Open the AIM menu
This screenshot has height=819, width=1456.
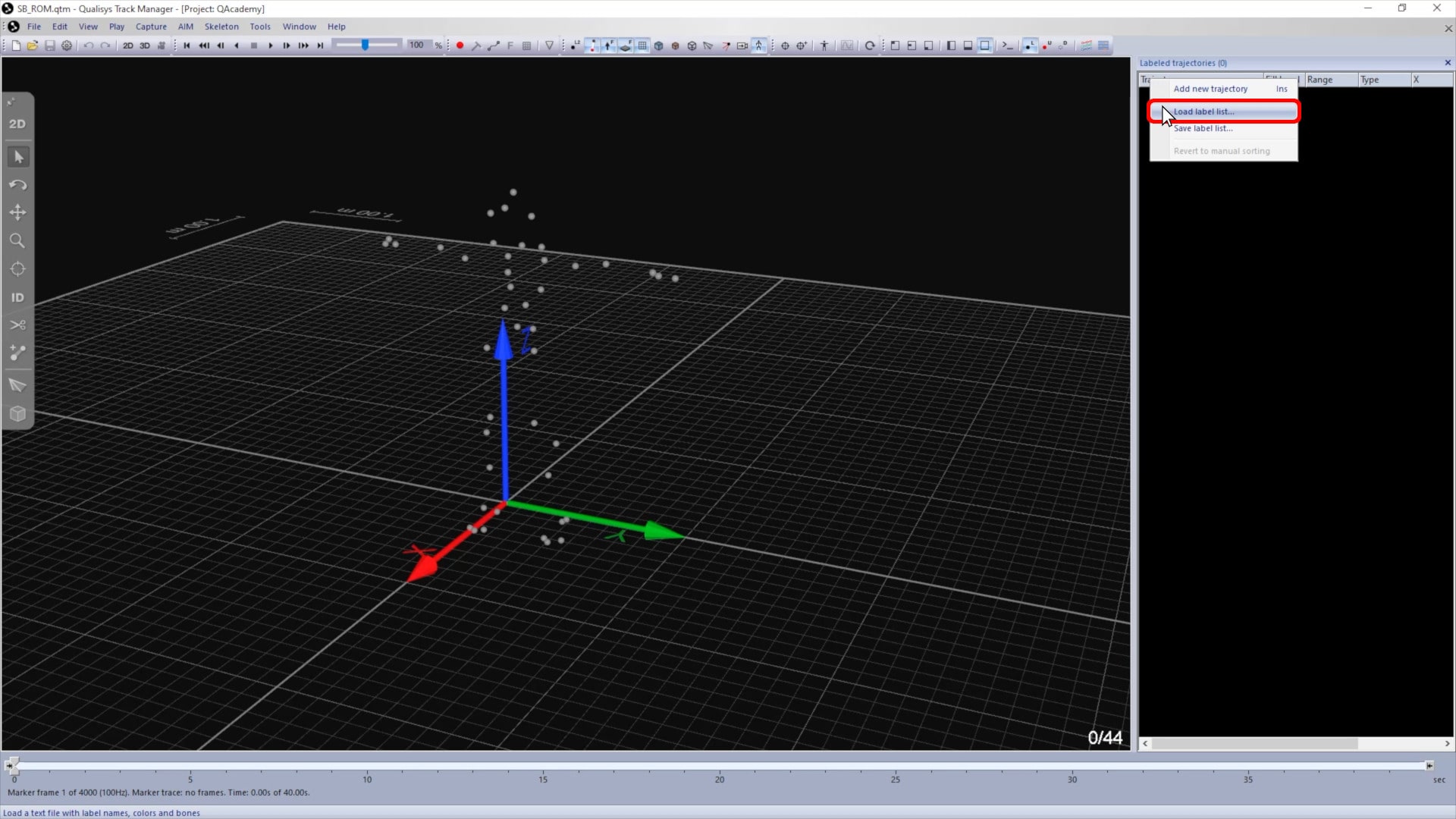pyautogui.click(x=185, y=27)
